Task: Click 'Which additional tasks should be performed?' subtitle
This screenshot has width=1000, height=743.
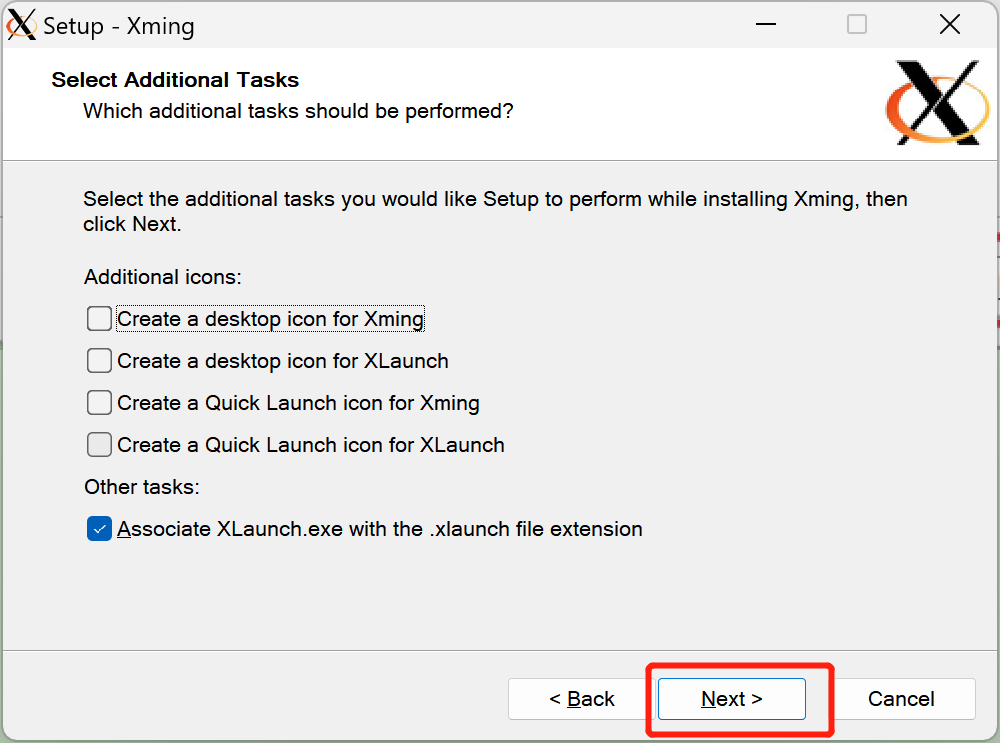Action: click(298, 111)
